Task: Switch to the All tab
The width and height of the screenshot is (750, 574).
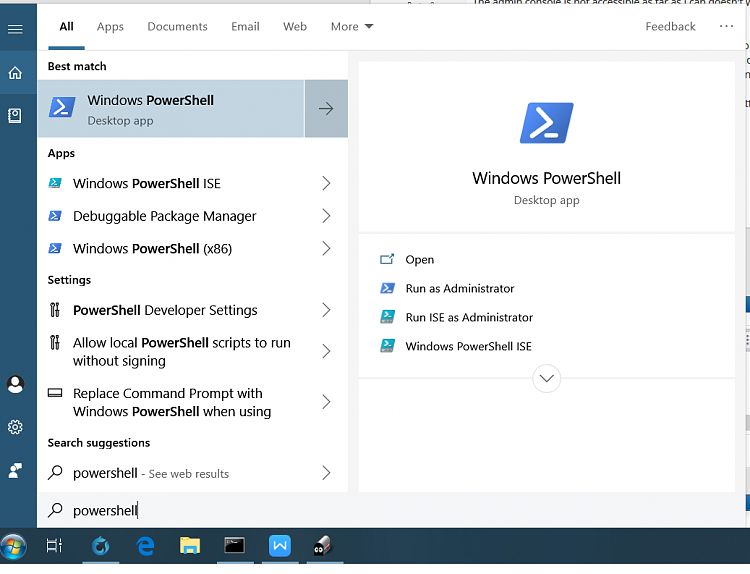Action: tap(66, 26)
